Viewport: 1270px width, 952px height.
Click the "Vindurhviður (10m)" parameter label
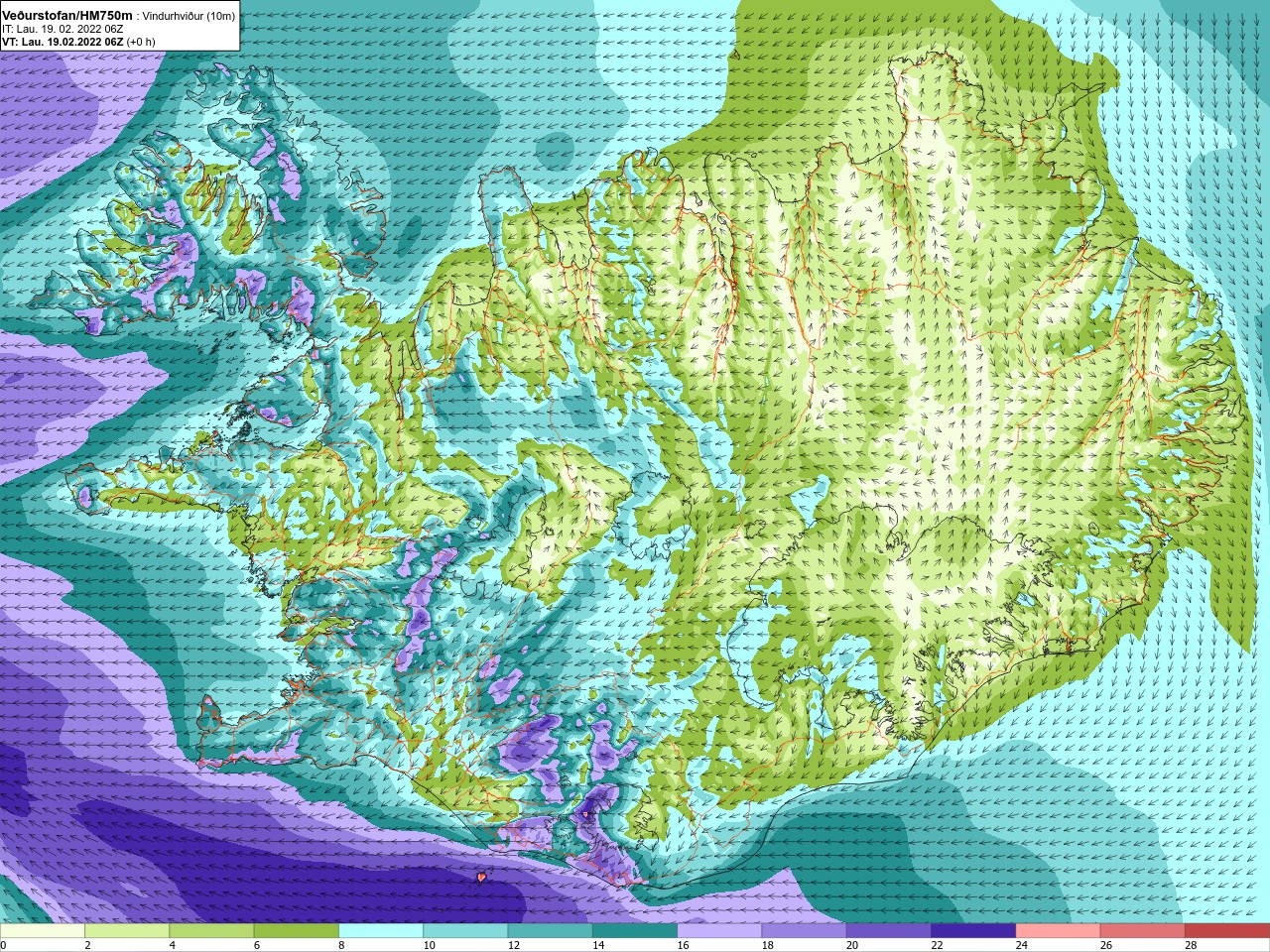click(x=190, y=16)
